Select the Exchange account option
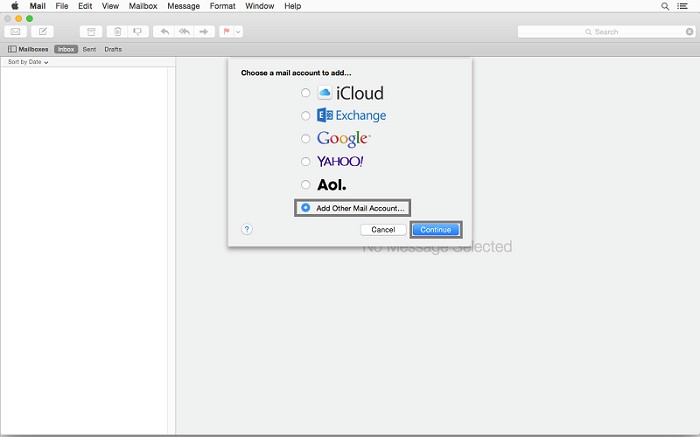Viewport: 700px width, 437px height. point(305,116)
